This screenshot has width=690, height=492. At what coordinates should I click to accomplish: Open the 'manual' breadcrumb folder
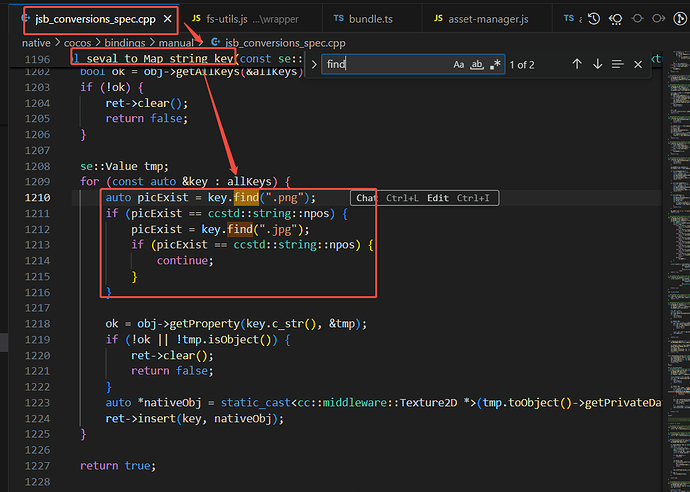(x=176, y=43)
